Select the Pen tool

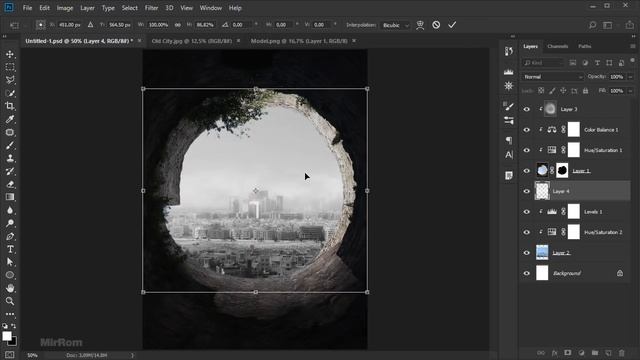click(10, 236)
